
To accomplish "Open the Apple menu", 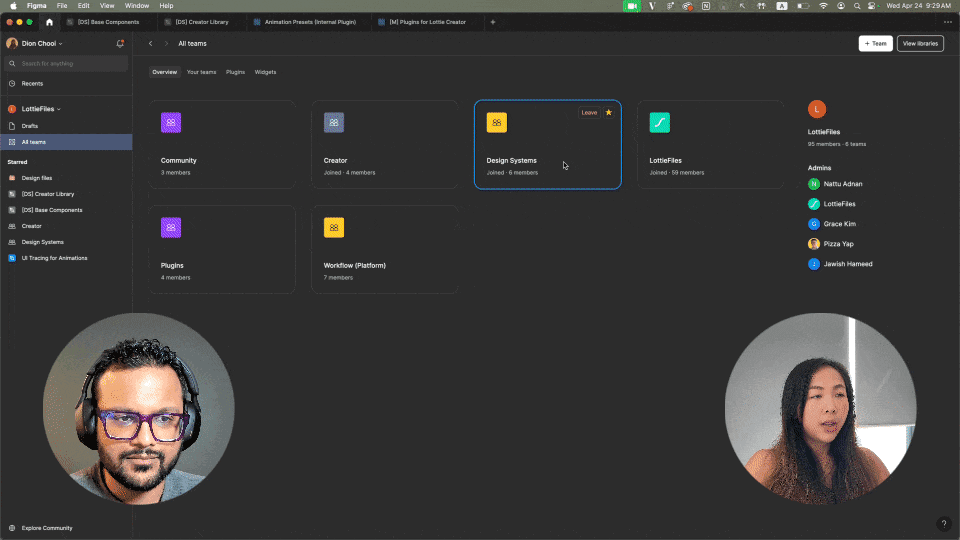I will coord(13,6).
